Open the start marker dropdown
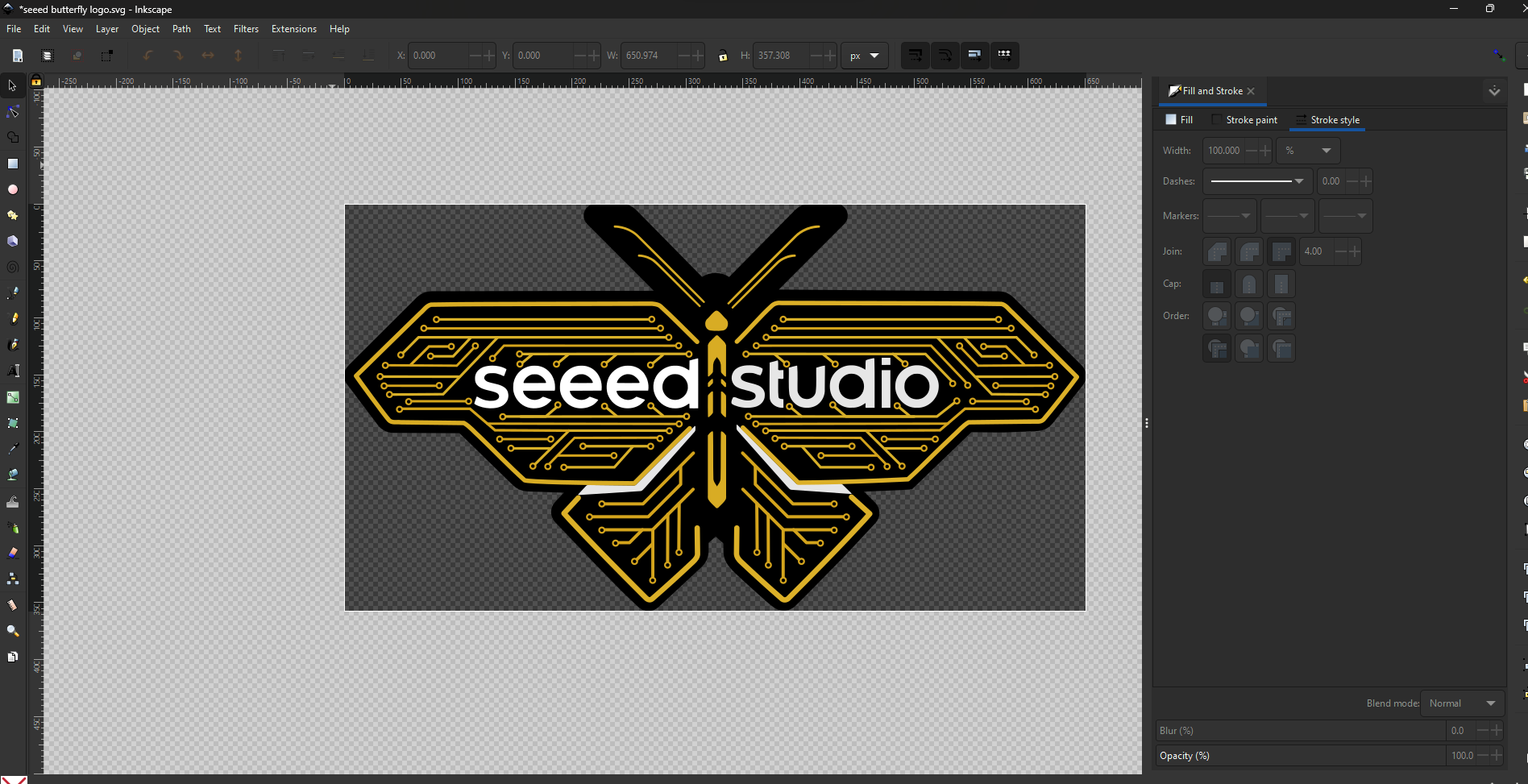This screenshot has height=784, width=1528. click(1230, 216)
